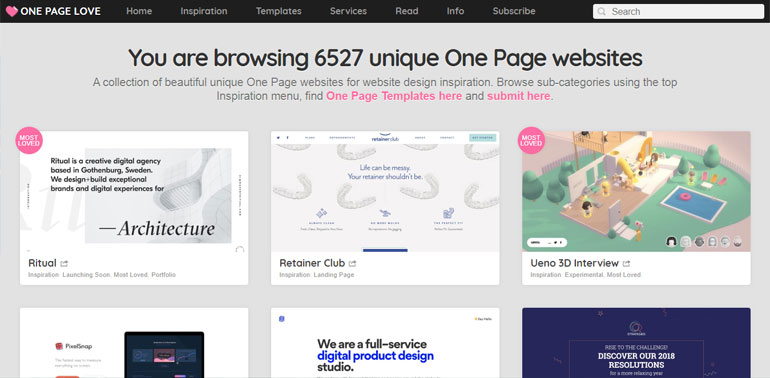This screenshot has width=770, height=378.
Task: Click external link icon next to Ritual
Action: 64,264
